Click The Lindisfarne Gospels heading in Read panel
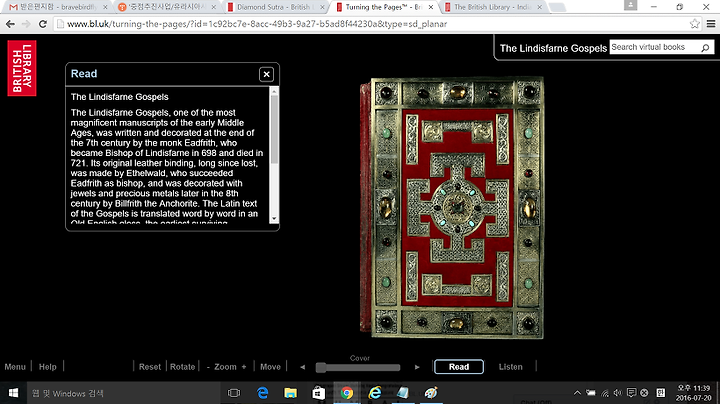 [x=119, y=97]
